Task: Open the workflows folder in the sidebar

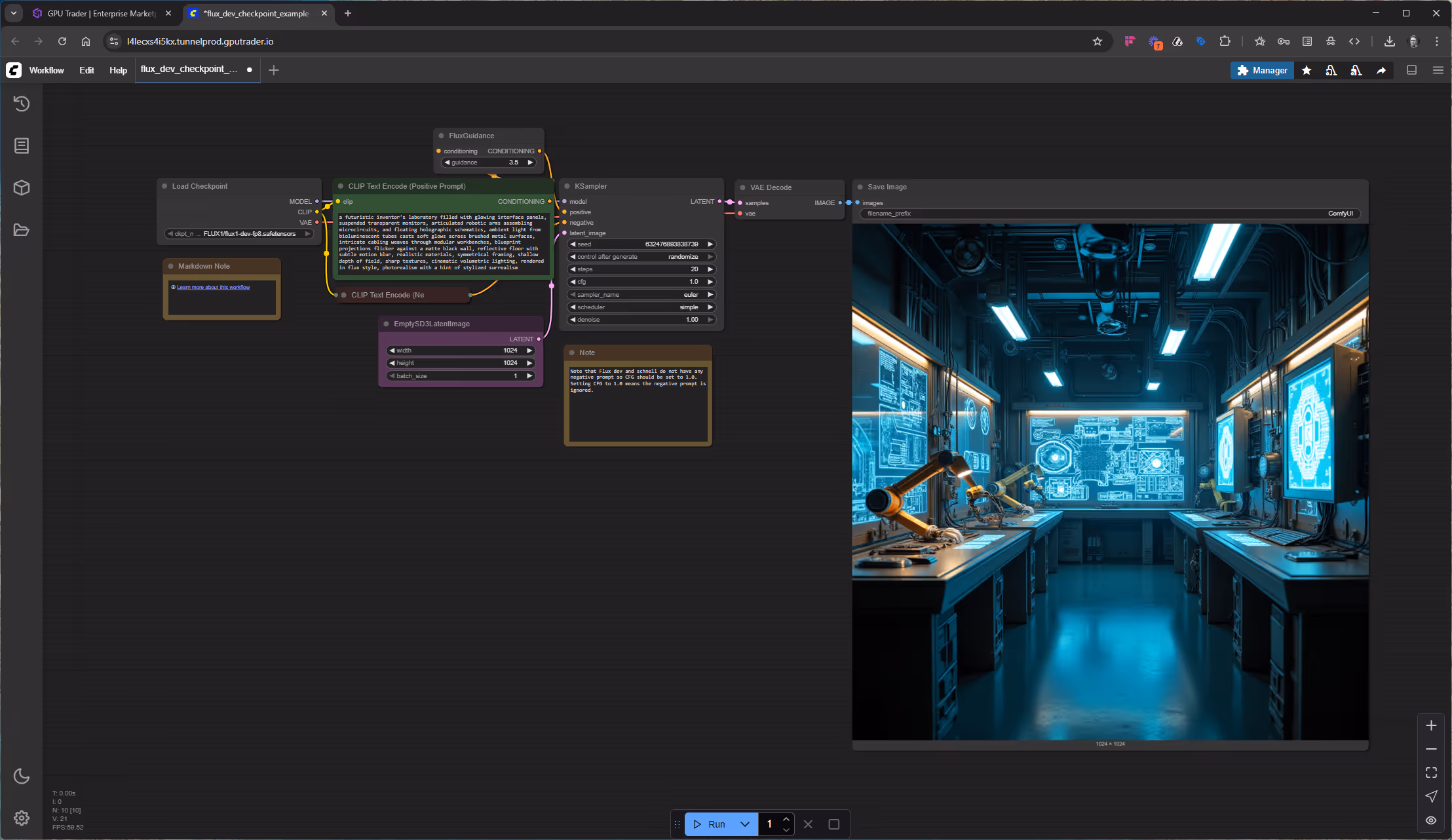Action: (x=22, y=229)
